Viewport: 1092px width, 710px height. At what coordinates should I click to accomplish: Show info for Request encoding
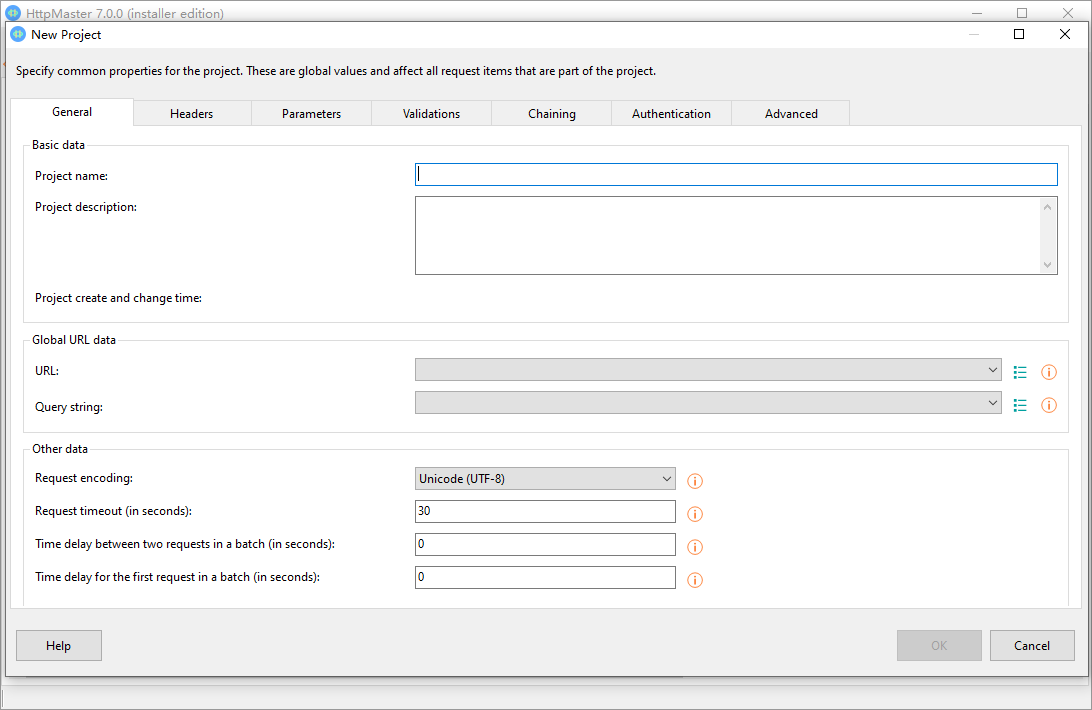[694, 481]
